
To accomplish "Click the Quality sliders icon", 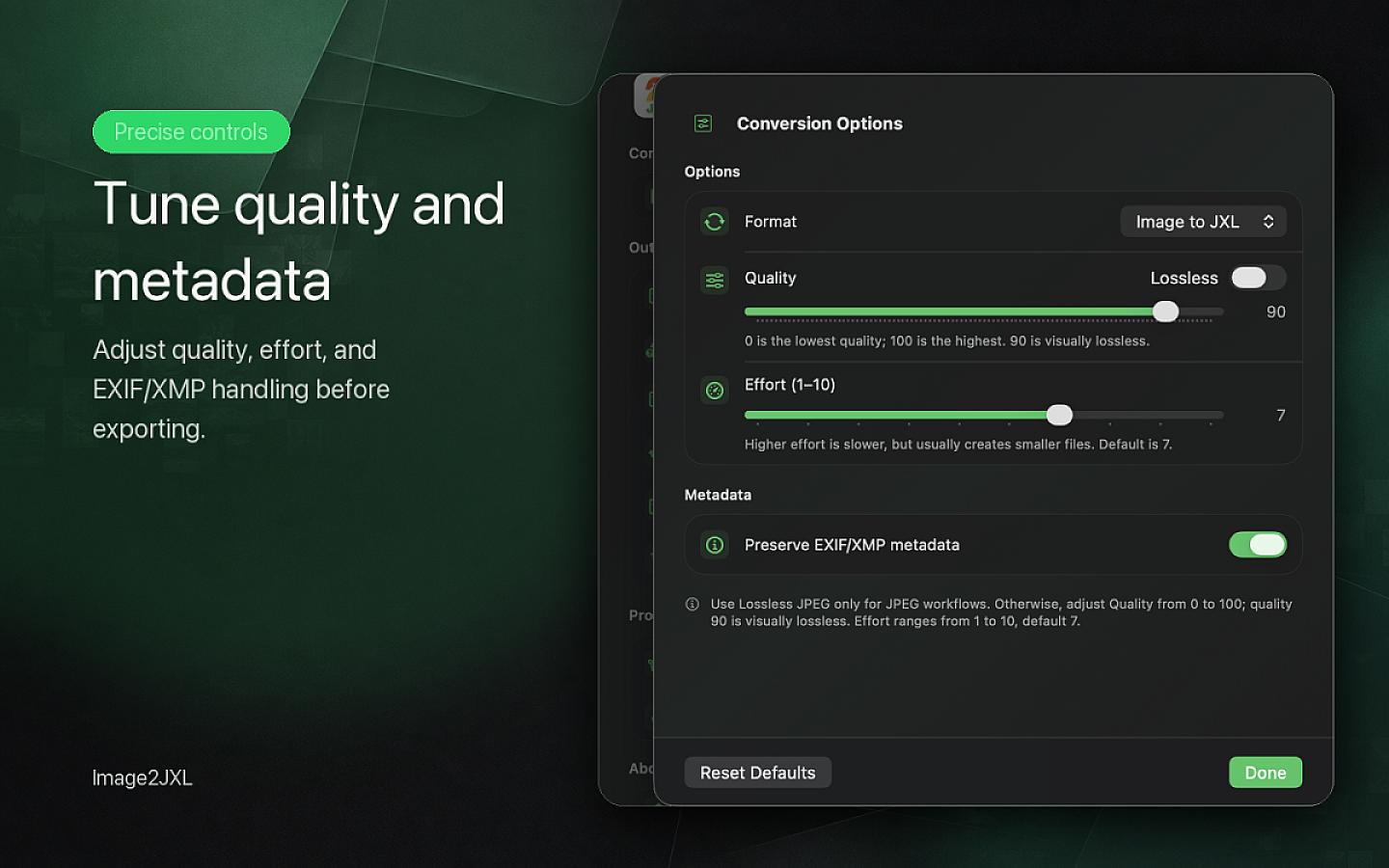I will [x=715, y=281].
